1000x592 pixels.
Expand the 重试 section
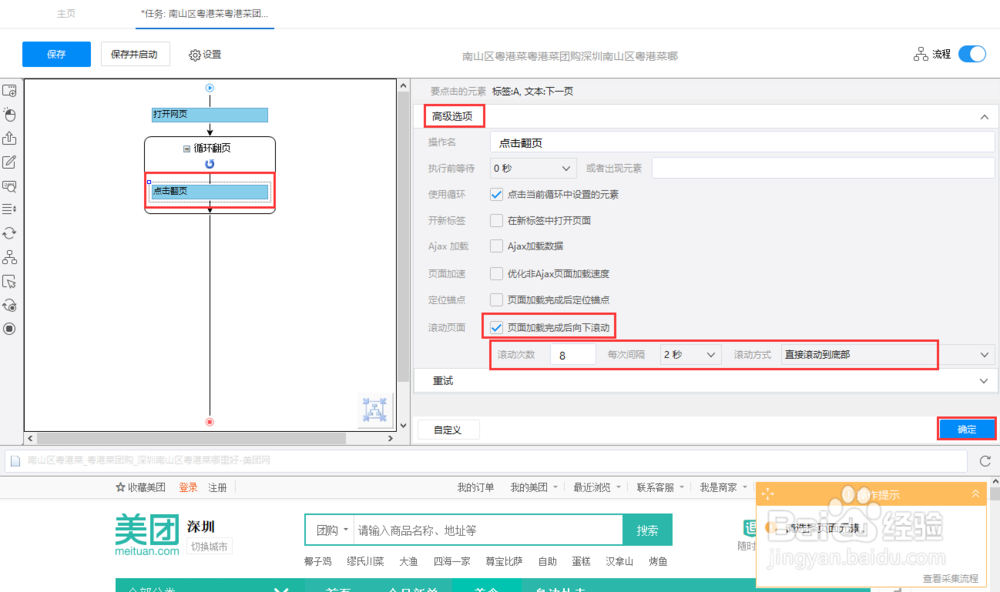(x=705, y=381)
